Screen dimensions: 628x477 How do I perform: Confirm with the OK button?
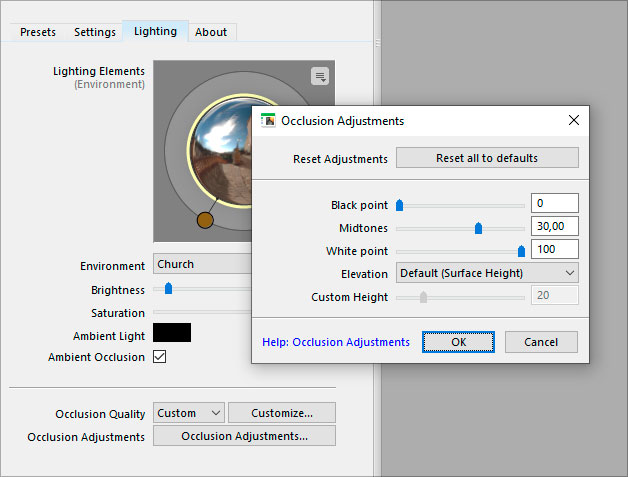tap(458, 342)
